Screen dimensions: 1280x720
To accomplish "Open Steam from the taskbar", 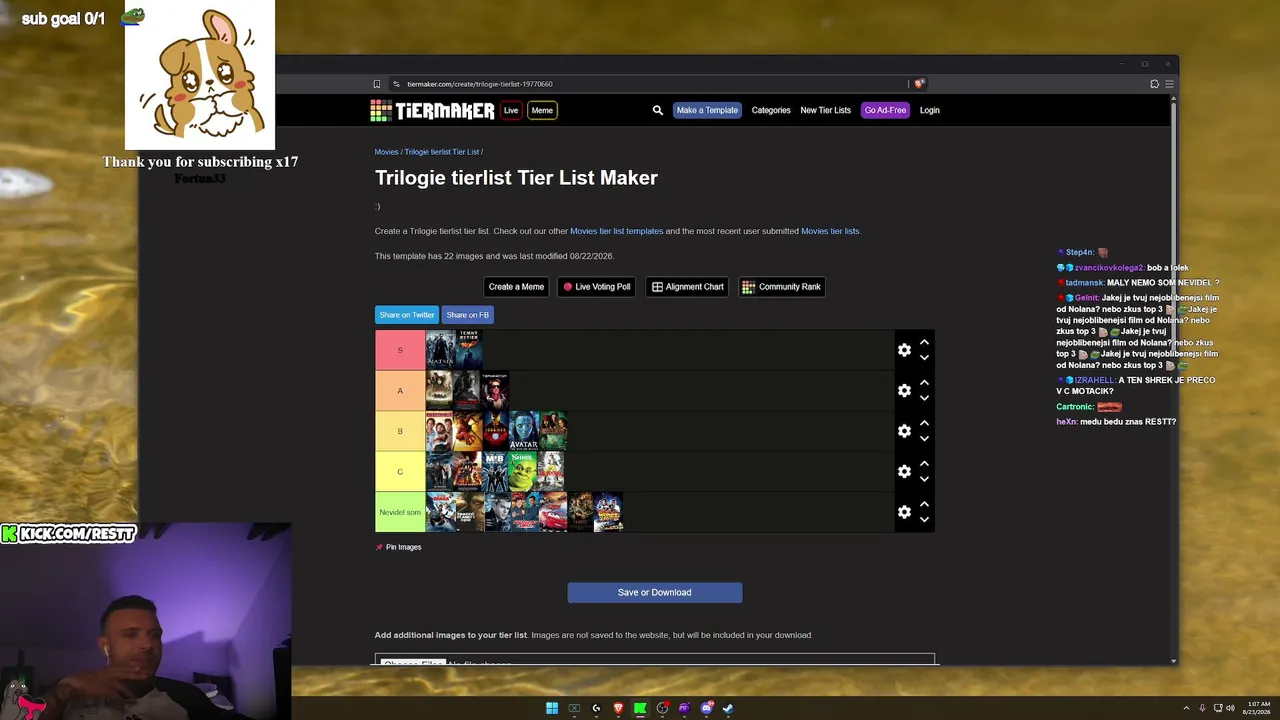I will (x=728, y=708).
